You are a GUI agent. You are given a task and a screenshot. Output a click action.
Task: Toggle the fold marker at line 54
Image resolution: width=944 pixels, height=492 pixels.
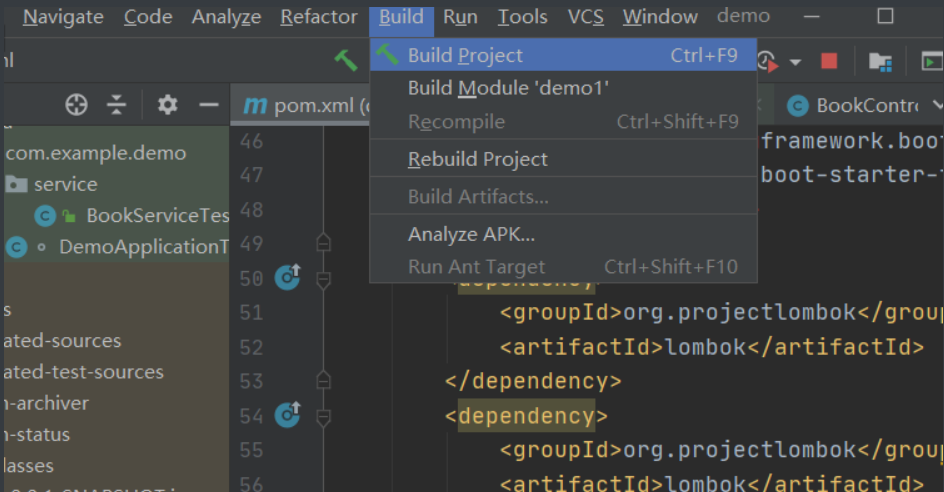tap(323, 415)
